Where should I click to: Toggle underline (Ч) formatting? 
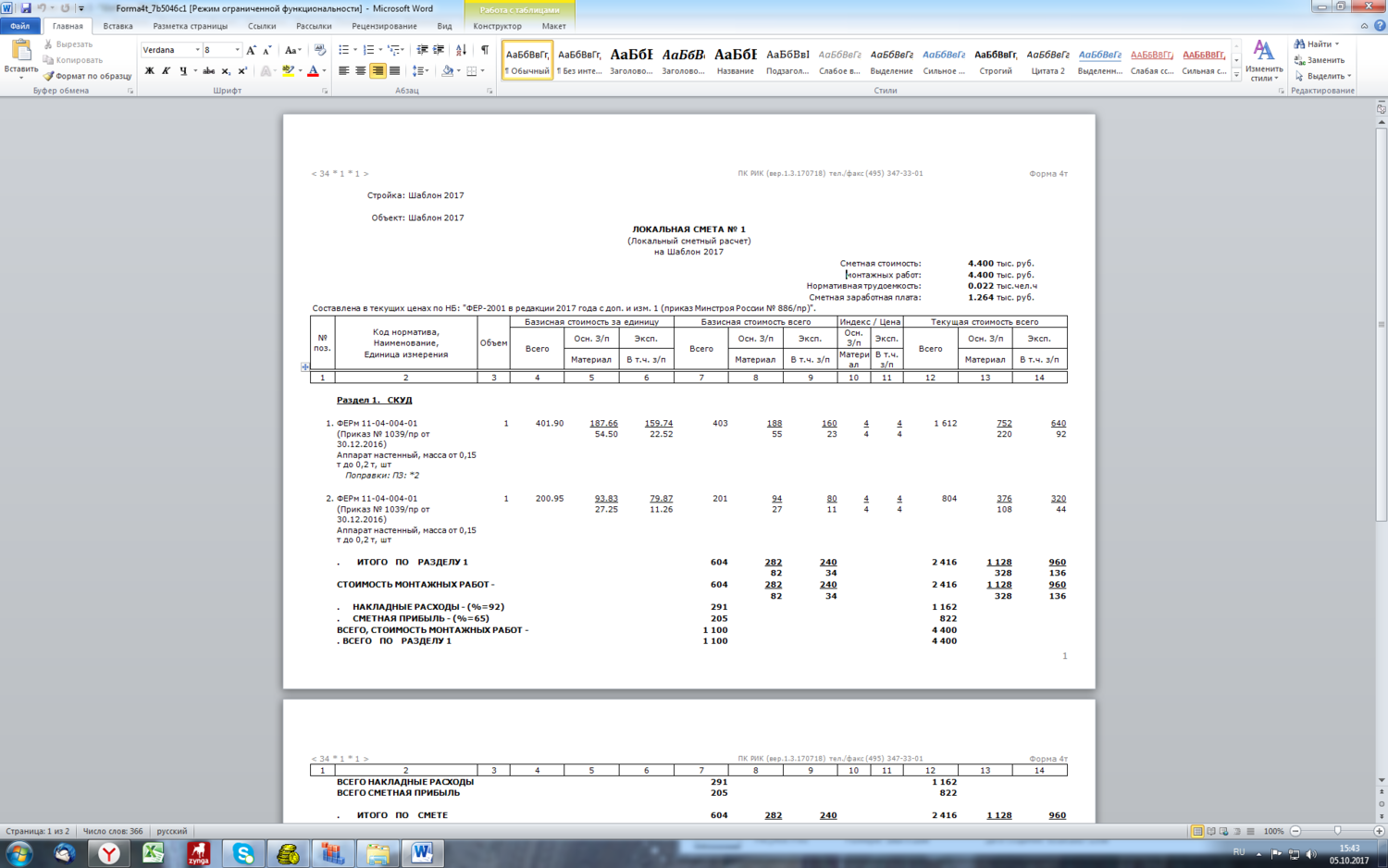click(x=183, y=71)
